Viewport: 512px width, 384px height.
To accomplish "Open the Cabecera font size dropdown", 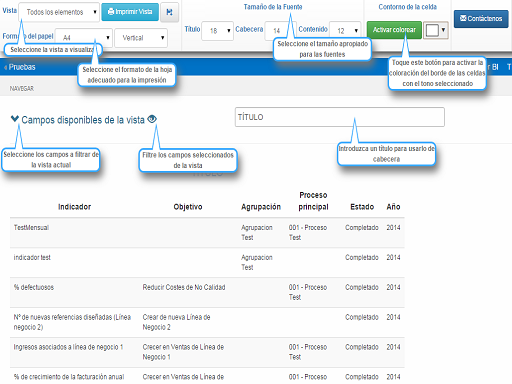I will tap(280, 31).
